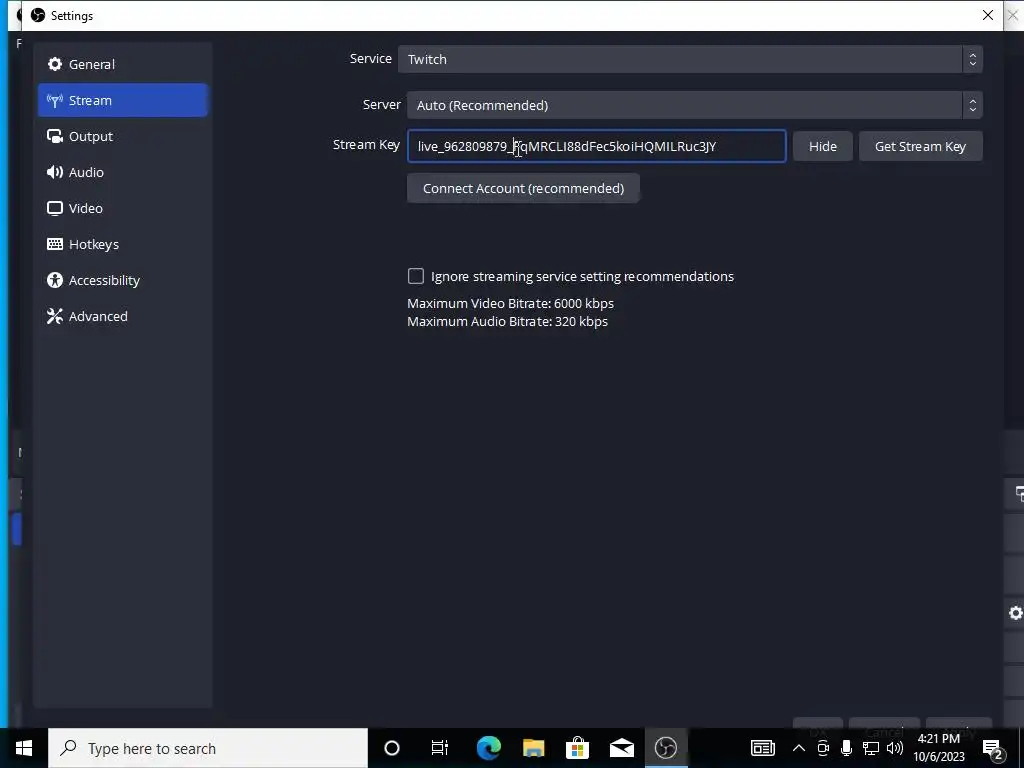
Task: Open Microsoft Store from the taskbar
Action: tap(577, 748)
